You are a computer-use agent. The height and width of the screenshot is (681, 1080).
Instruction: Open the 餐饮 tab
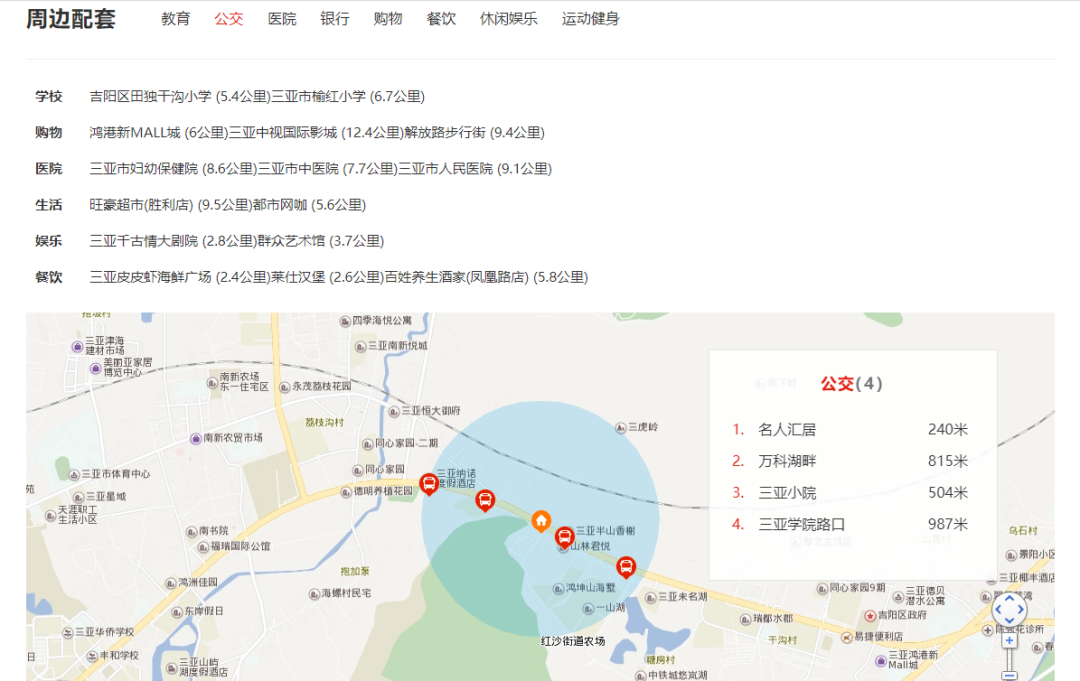[x=441, y=19]
